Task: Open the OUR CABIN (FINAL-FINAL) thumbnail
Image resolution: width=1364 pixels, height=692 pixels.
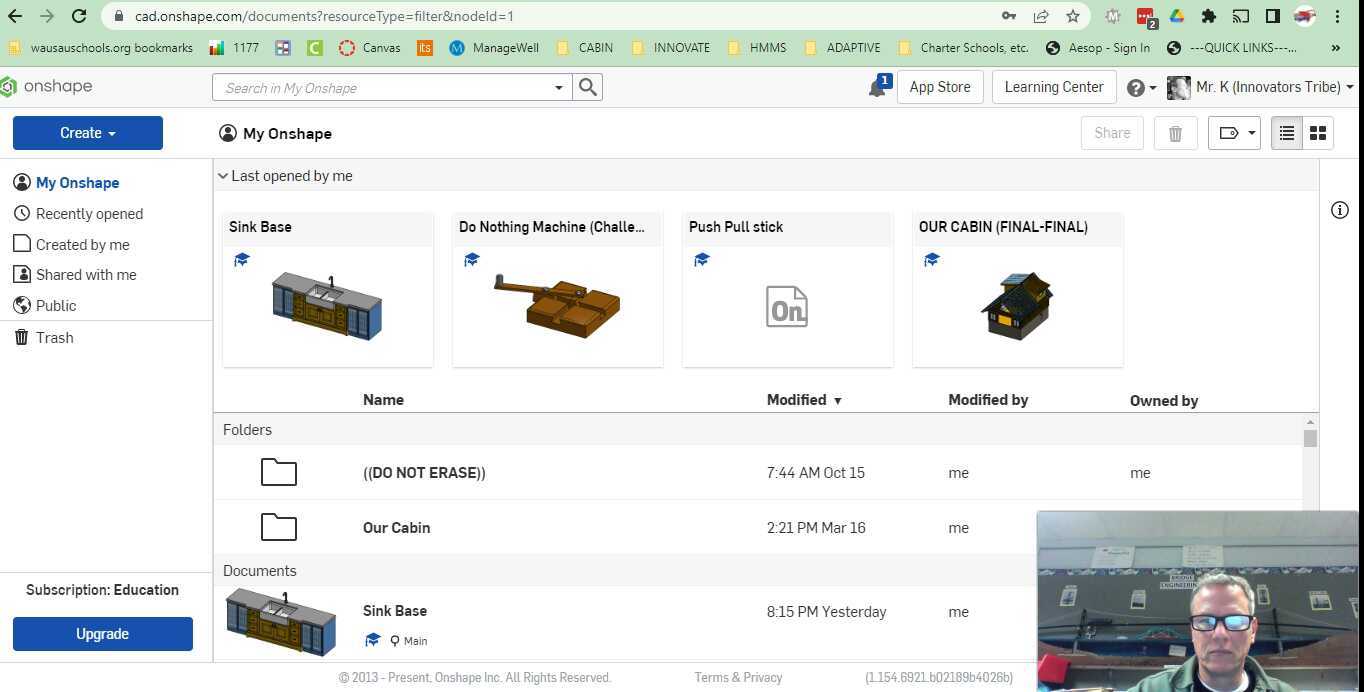Action: tap(1016, 305)
